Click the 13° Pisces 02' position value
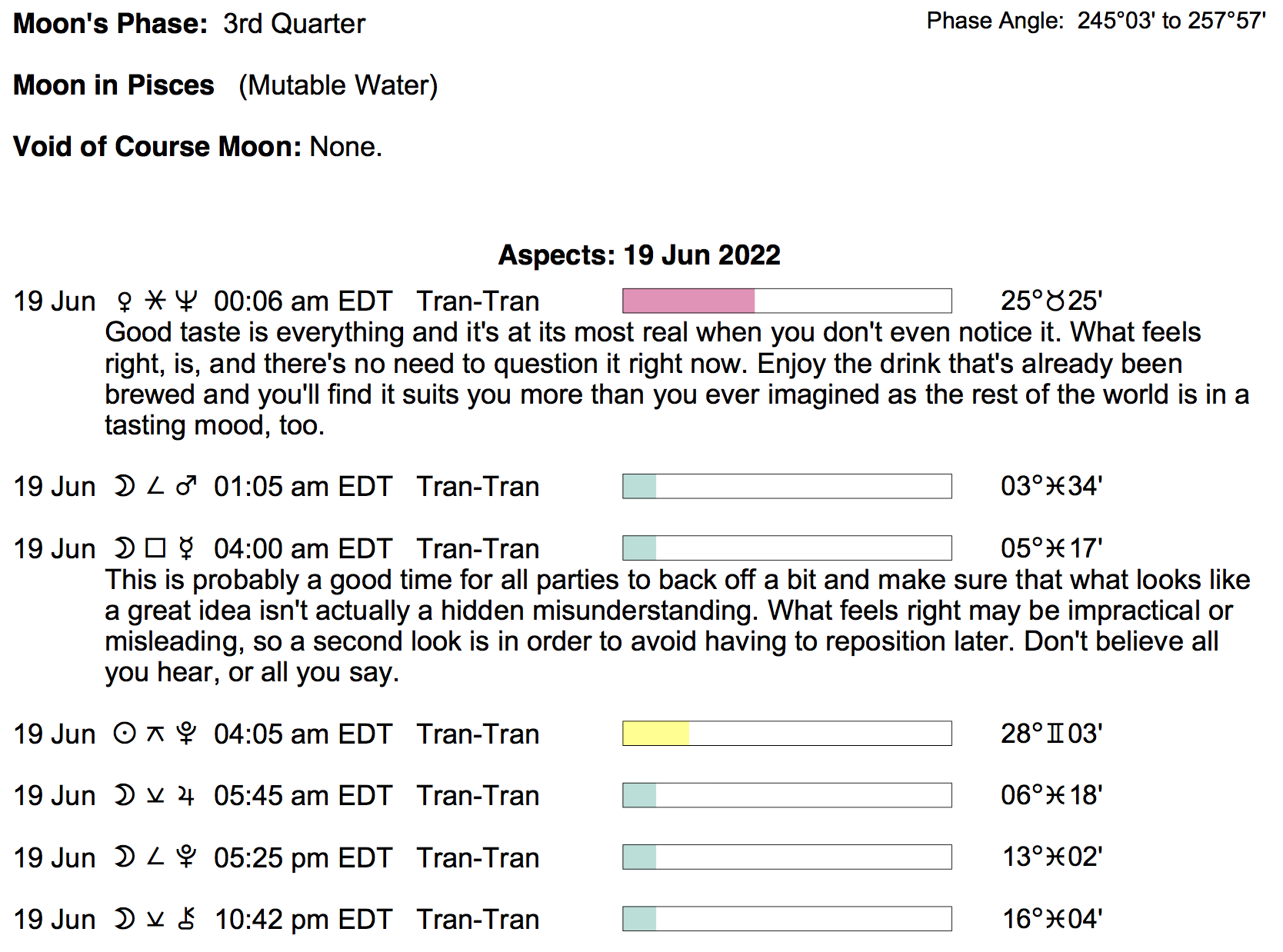Image resolution: width=1283 pixels, height=952 pixels. [x=1051, y=857]
